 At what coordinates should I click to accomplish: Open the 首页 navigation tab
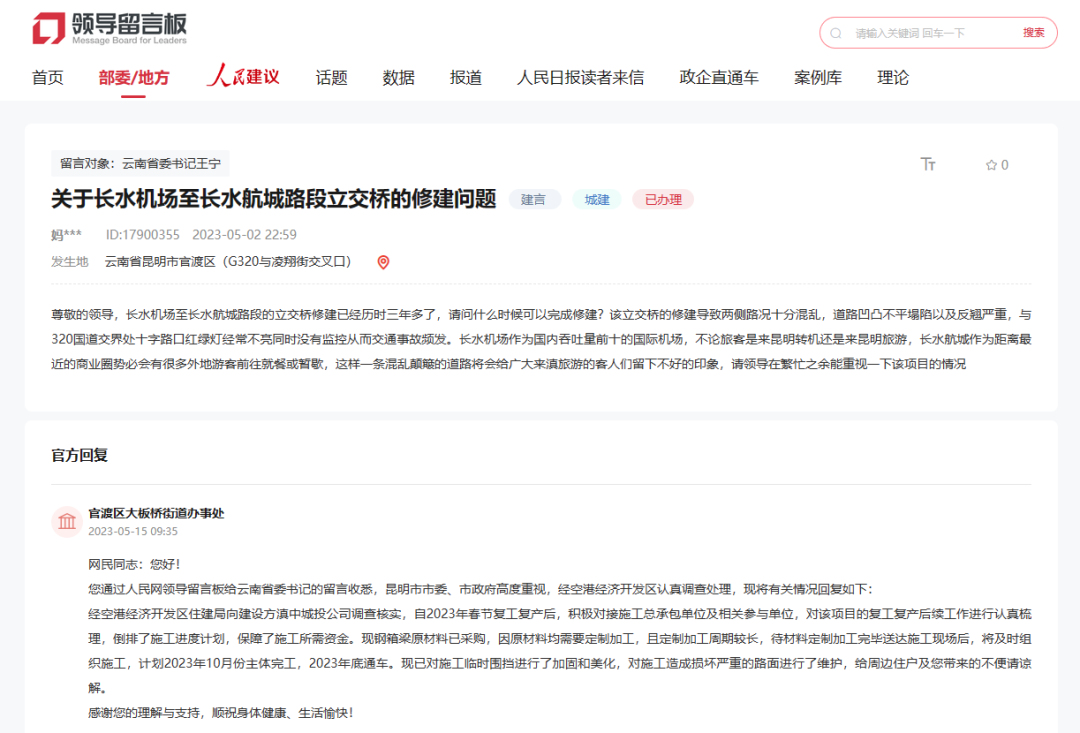48,77
